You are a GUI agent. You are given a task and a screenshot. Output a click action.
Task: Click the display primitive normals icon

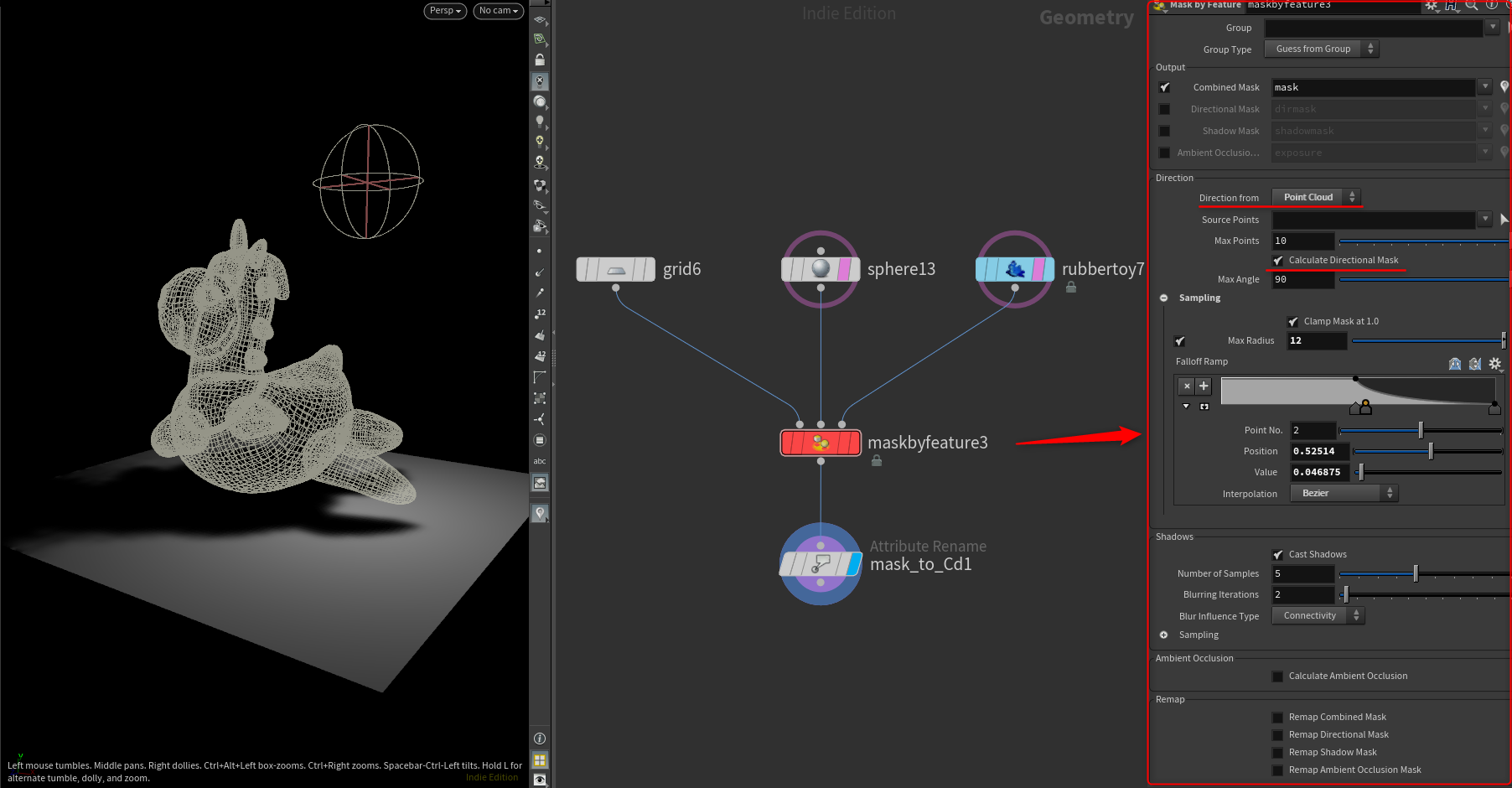pyautogui.click(x=540, y=334)
